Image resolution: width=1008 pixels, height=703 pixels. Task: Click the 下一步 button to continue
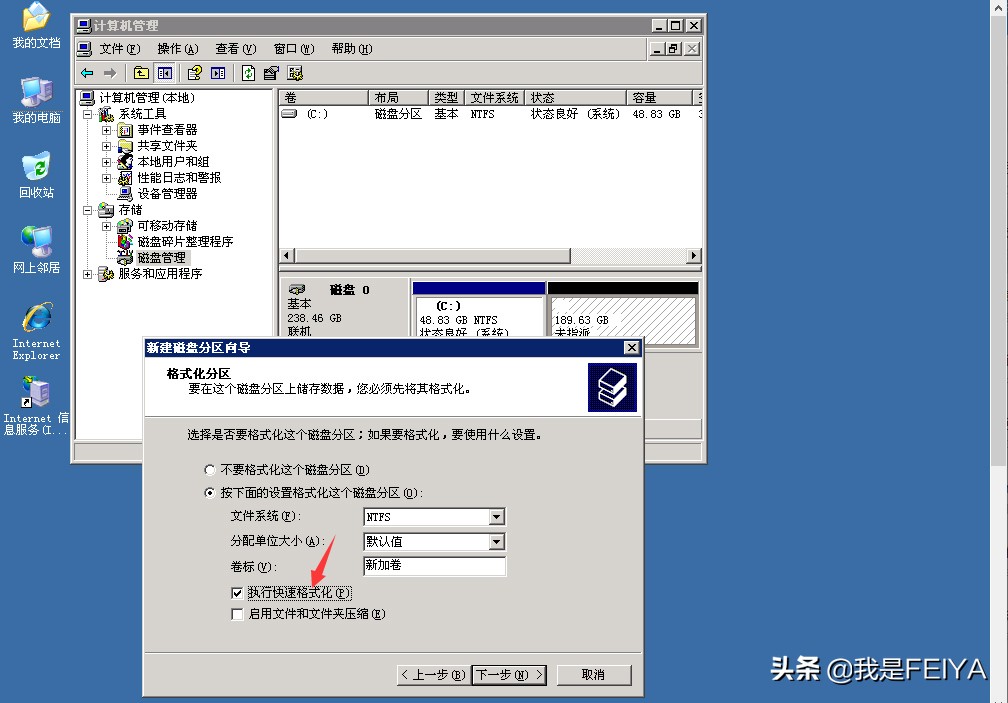click(508, 675)
